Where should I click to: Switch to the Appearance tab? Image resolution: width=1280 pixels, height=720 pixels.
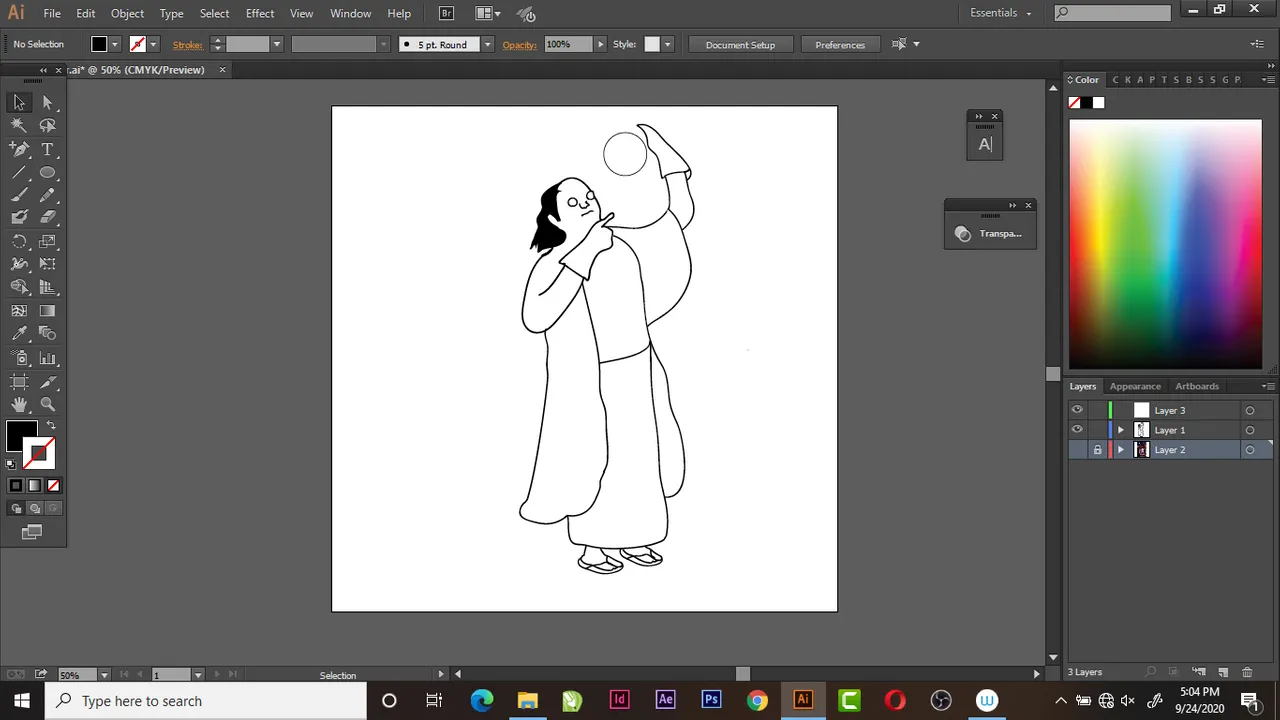pos(1135,386)
